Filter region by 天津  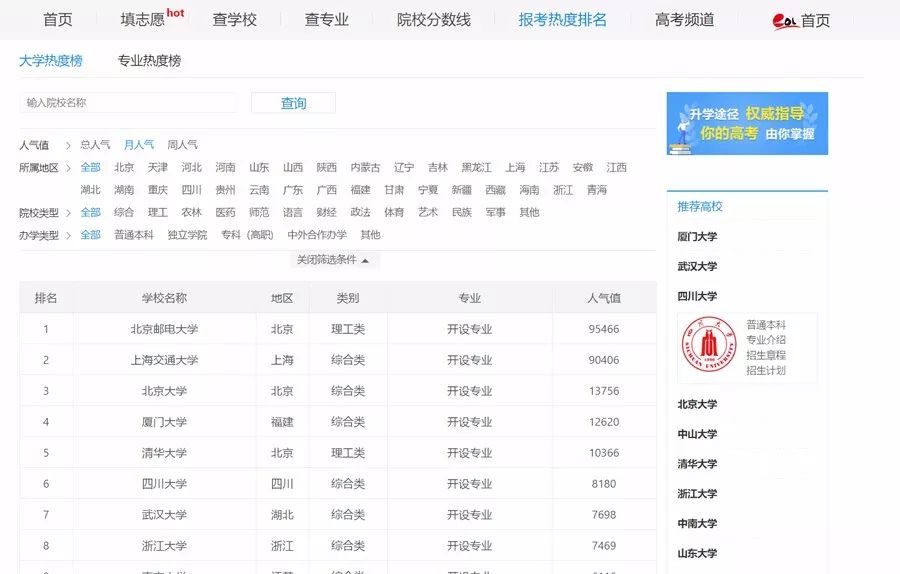(x=158, y=168)
